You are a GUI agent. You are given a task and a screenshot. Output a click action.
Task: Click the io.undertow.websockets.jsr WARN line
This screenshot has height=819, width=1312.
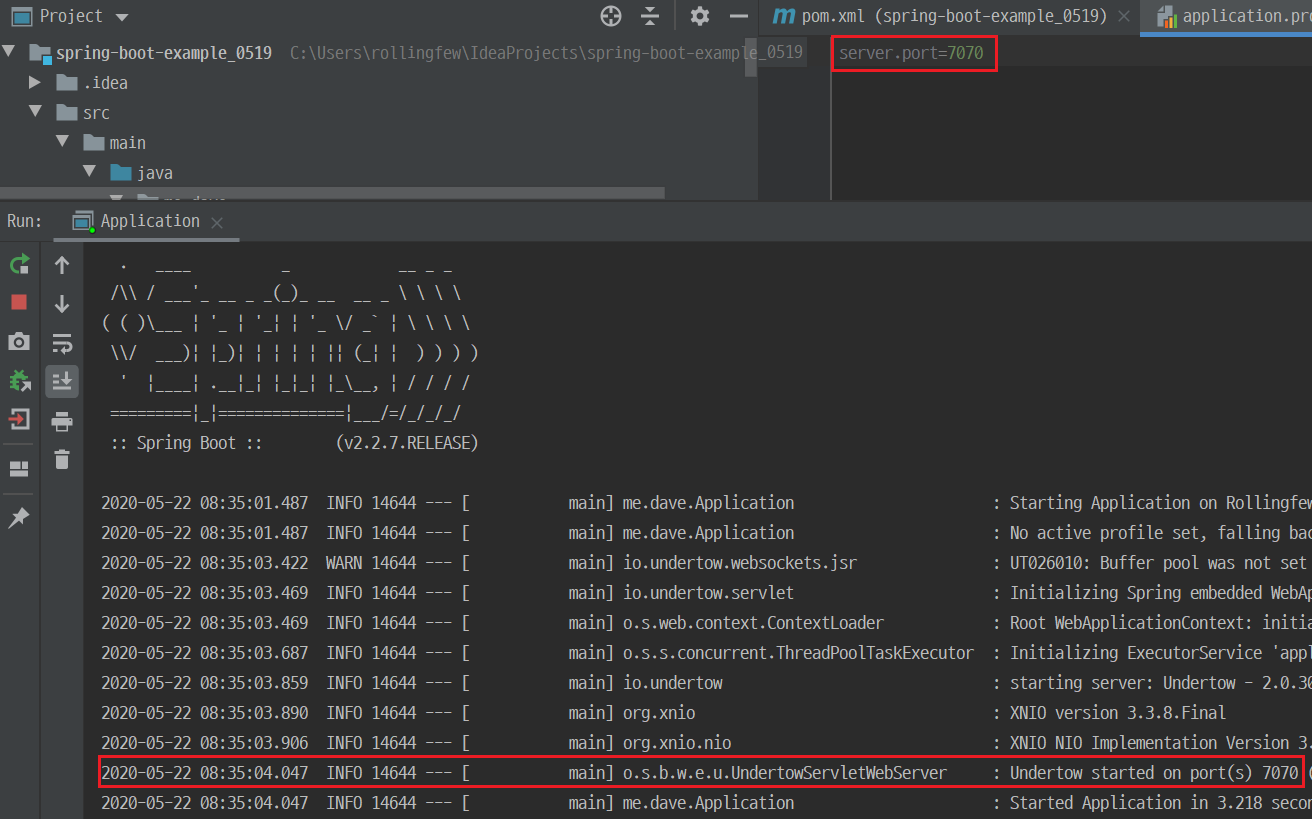[706, 563]
